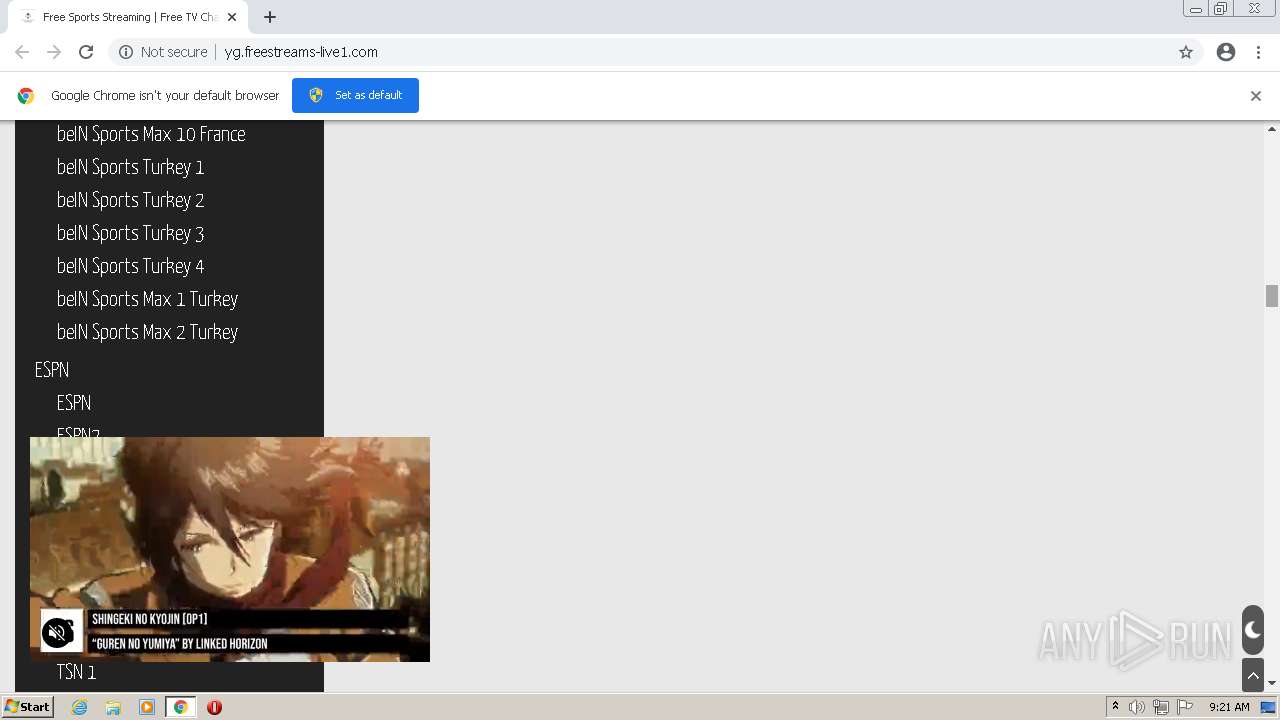Click scrollbar down arrow

[1272, 683]
